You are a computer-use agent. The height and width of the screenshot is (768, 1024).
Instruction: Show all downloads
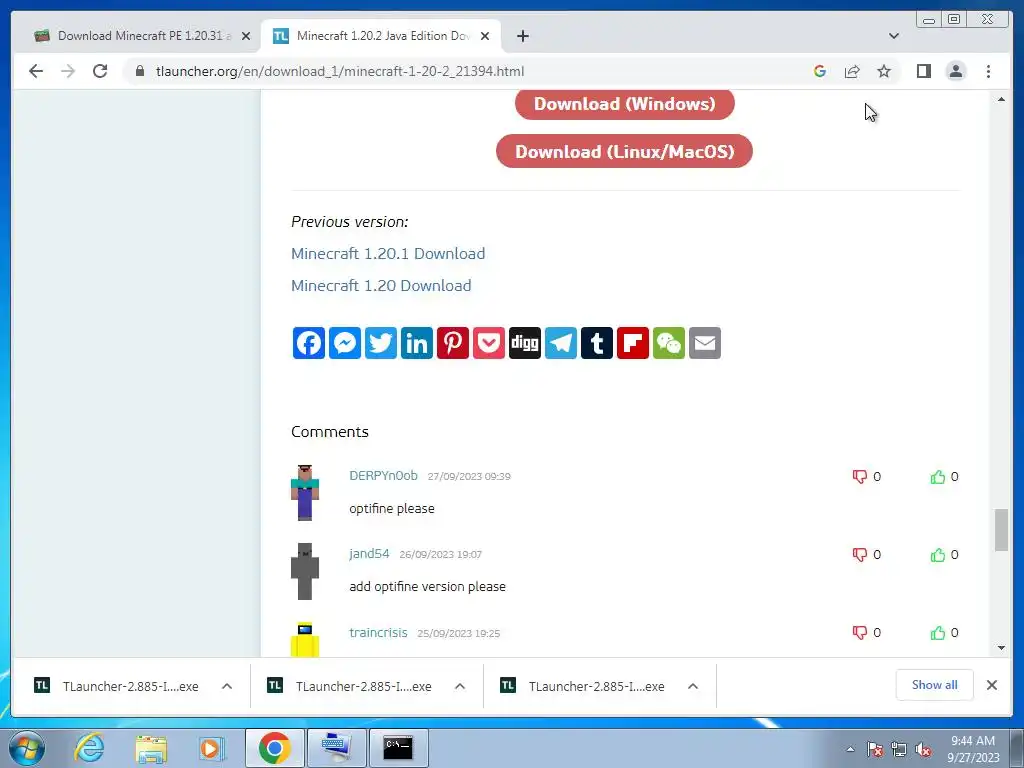point(935,685)
